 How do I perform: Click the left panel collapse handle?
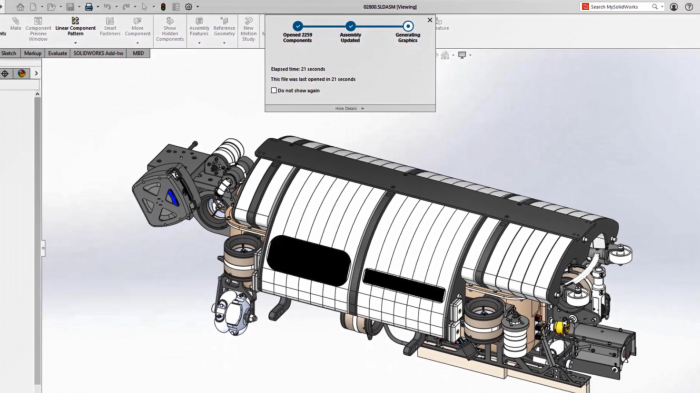(x=43, y=248)
